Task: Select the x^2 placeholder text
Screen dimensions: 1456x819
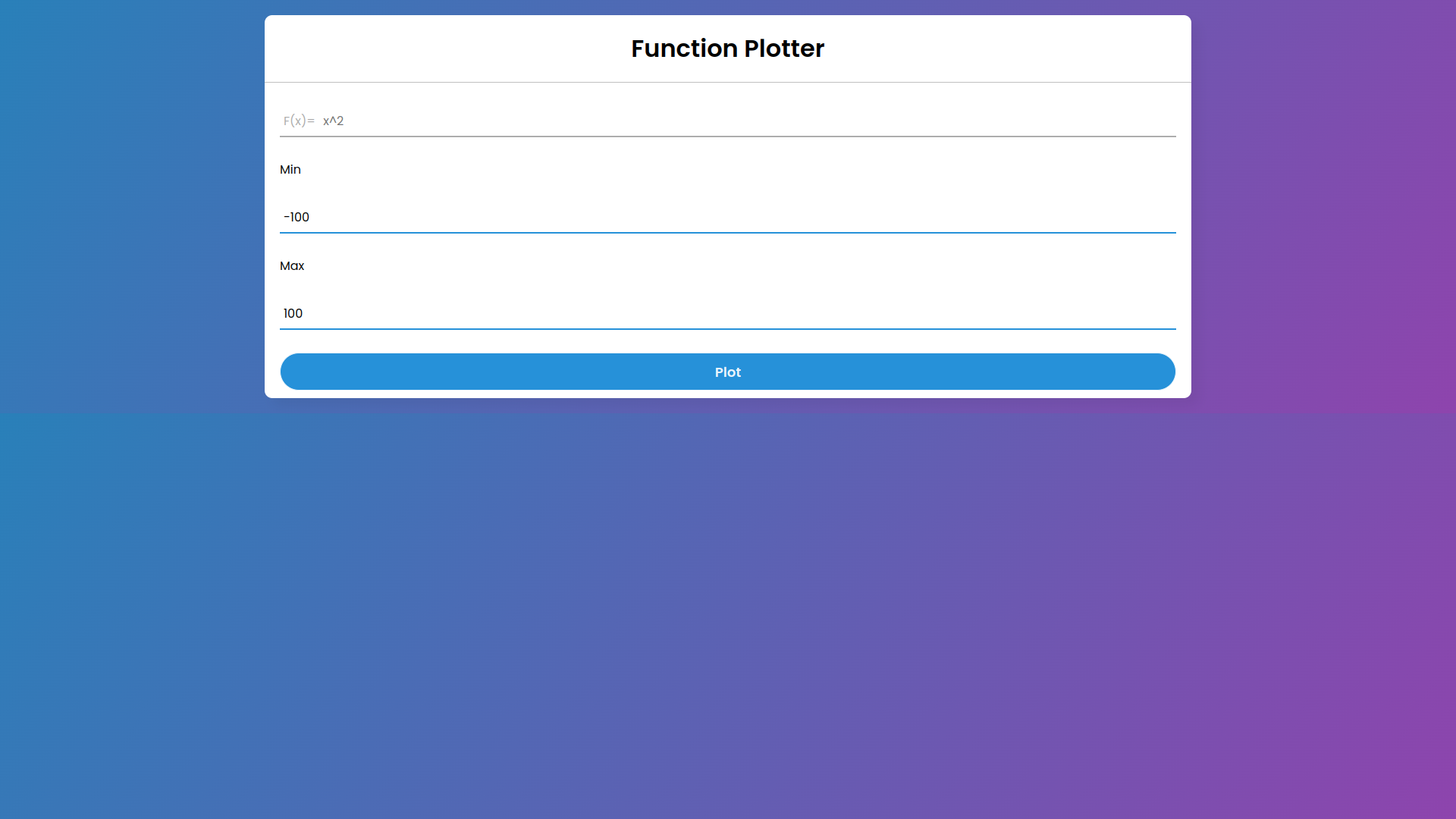Action: click(x=333, y=121)
